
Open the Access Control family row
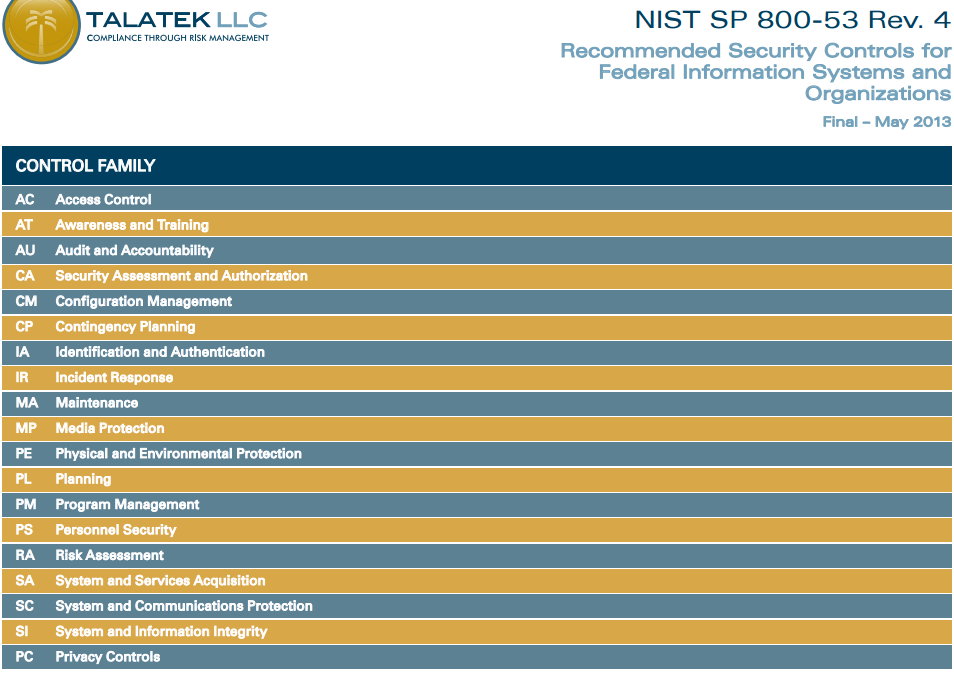click(103, 199)
